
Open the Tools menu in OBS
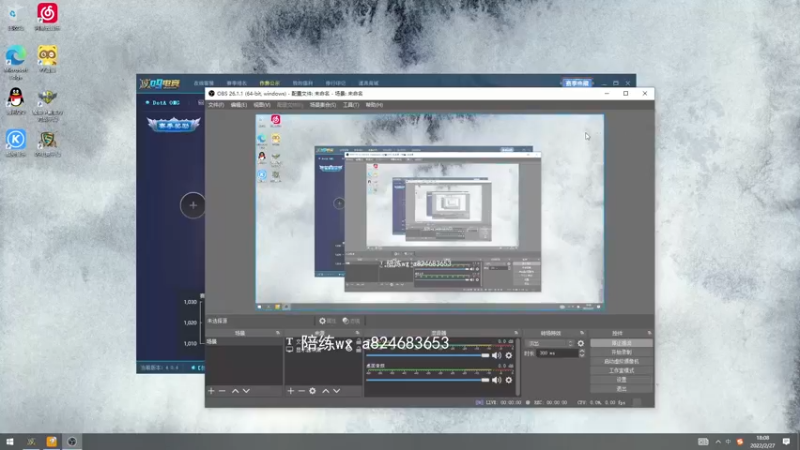pyautogui.click(x=351, y=105)
